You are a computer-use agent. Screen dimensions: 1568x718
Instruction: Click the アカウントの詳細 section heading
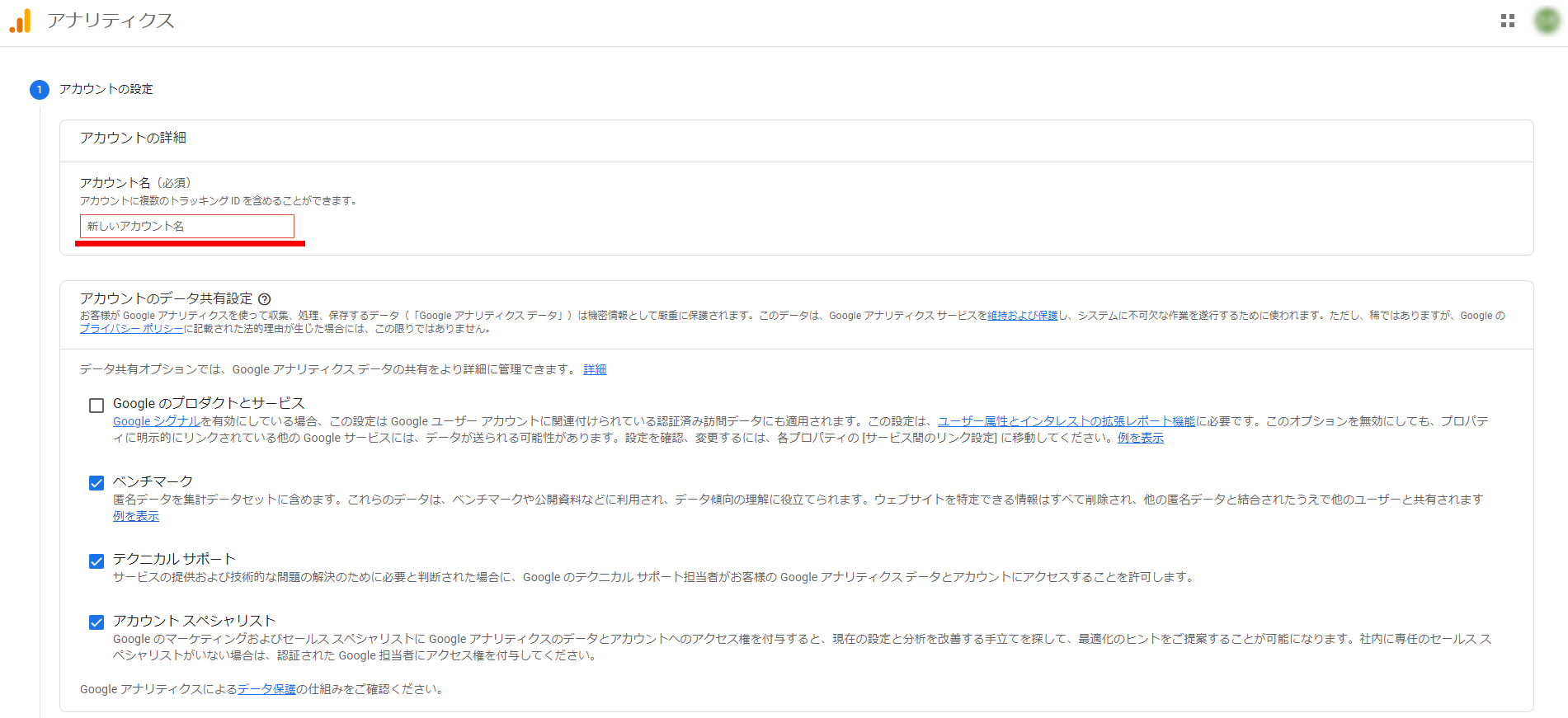pos(133,138)
